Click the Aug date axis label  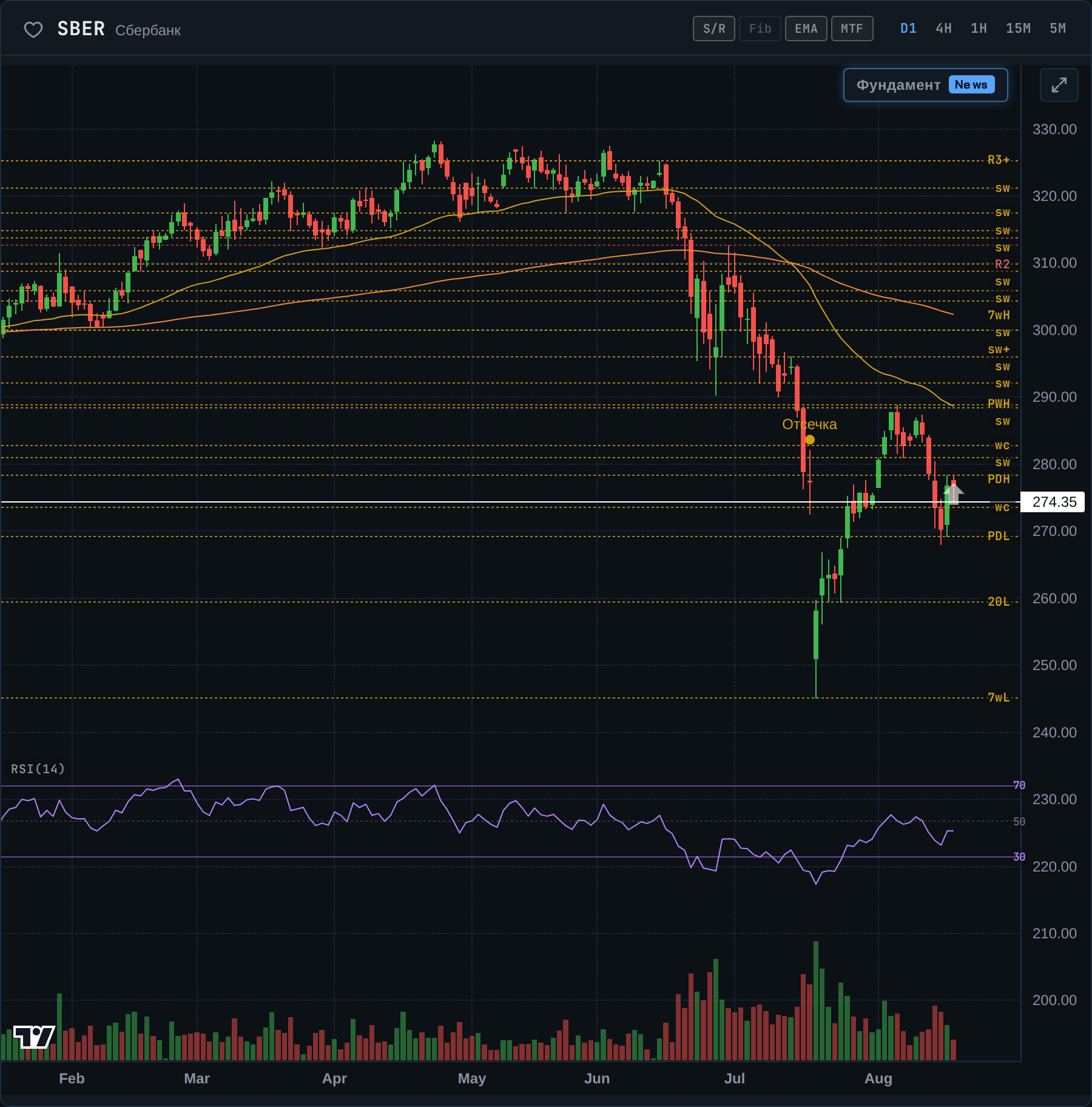[878, 1078]
